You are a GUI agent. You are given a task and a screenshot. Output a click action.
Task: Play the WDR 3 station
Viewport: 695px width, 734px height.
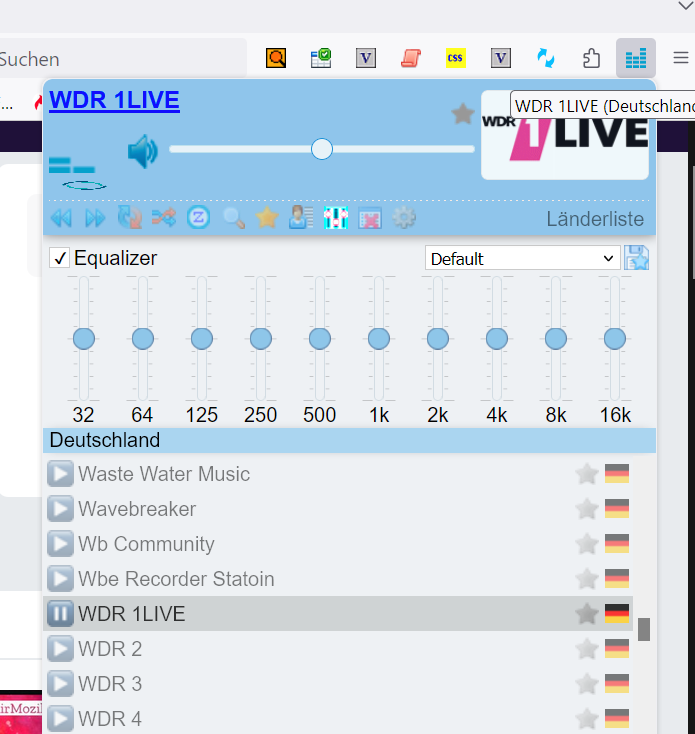[60, 683]
